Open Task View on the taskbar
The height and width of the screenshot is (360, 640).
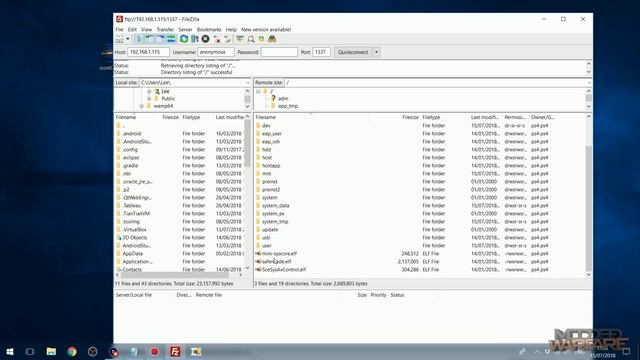point(30,351)
